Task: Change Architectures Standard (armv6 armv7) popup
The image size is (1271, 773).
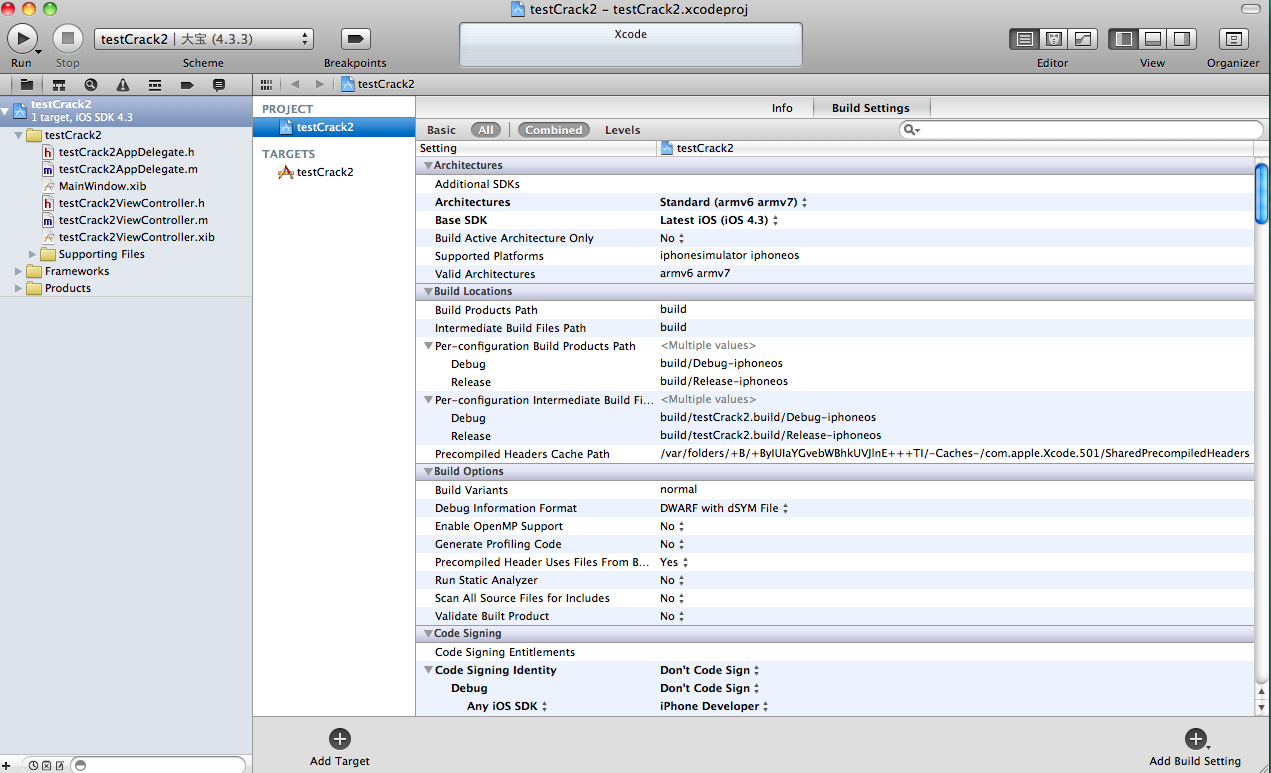Action: 733,202
